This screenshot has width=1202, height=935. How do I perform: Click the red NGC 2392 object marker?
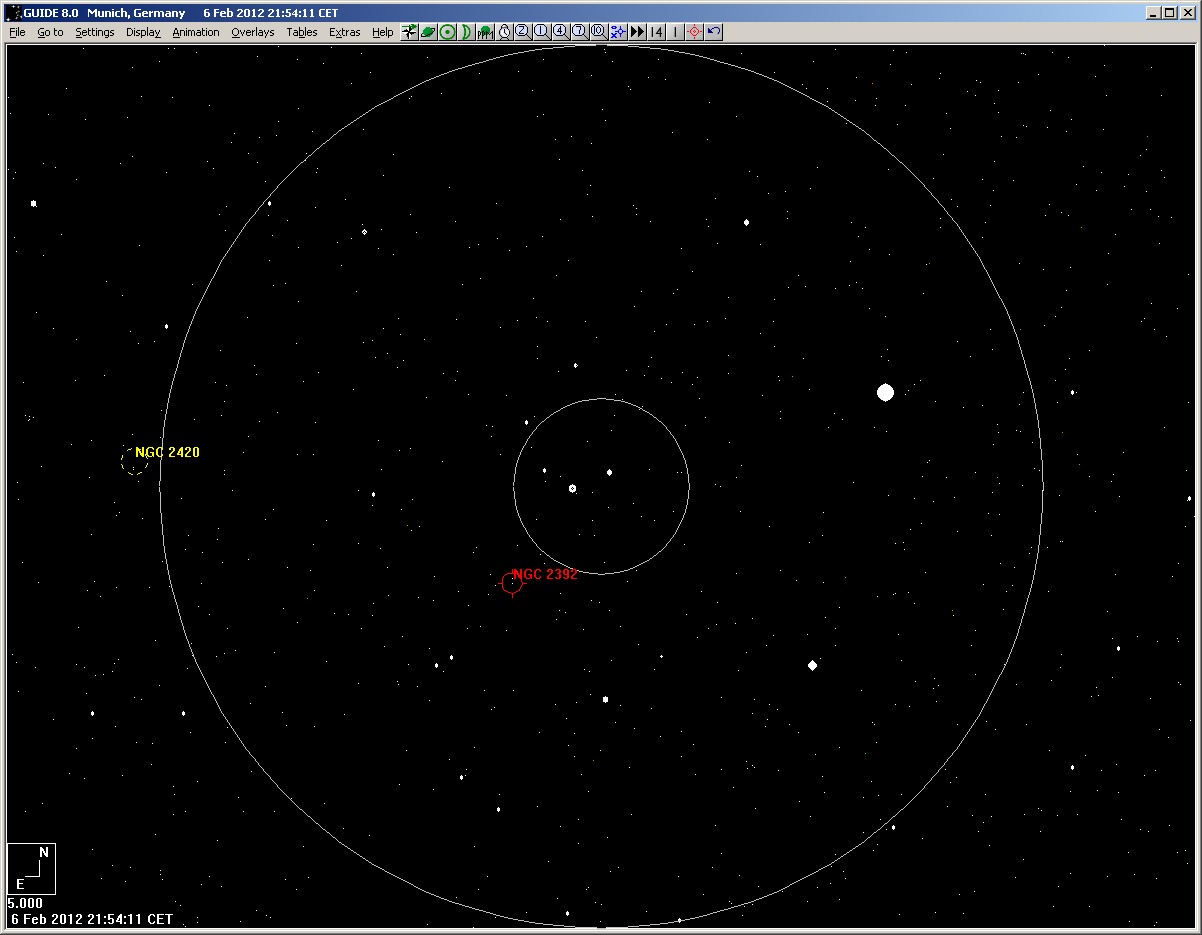tap(511, 583)
